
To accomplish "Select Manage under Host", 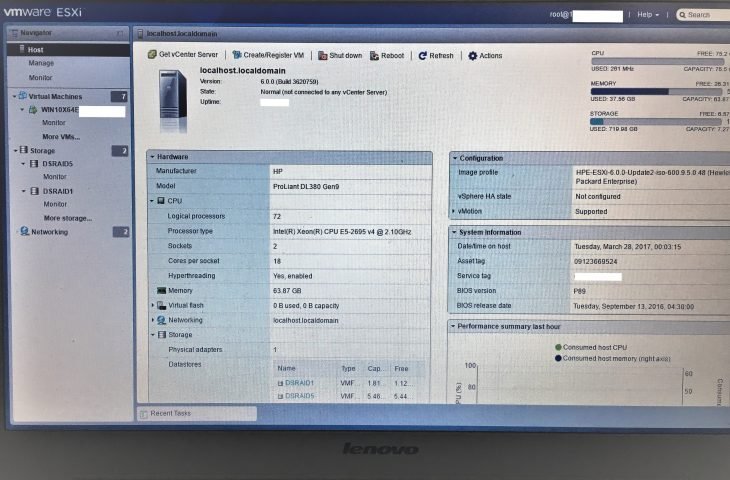I will (41, 63).
